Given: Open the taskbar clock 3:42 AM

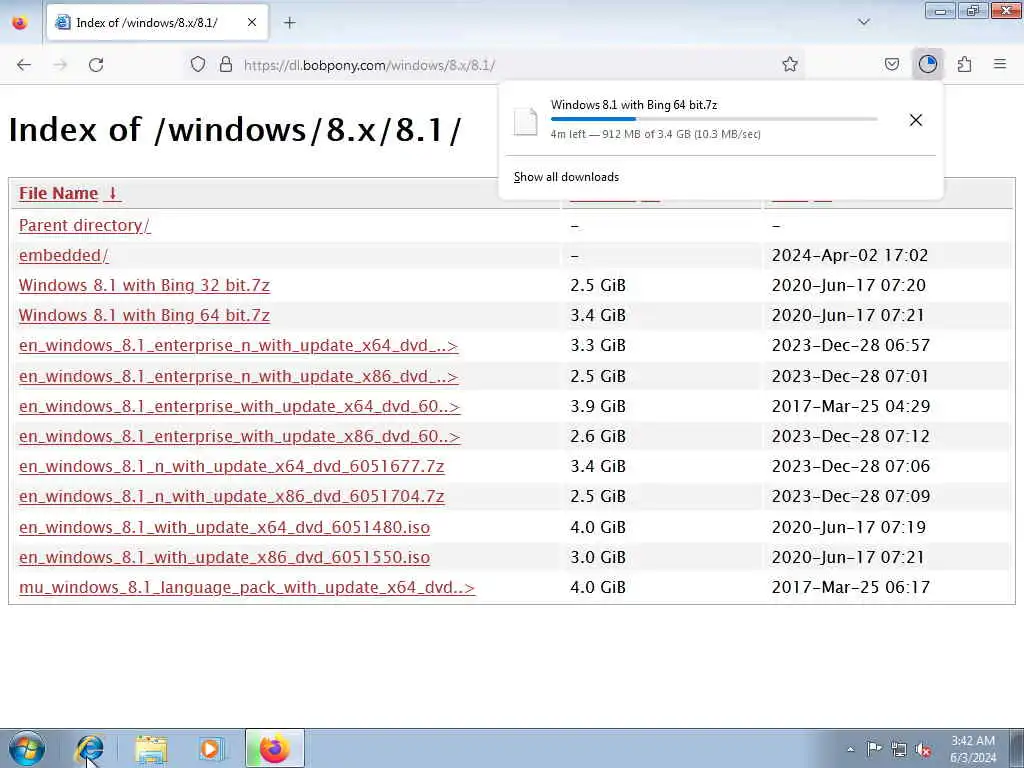Looking at the screenshot, I should click(x=973, y=749).
